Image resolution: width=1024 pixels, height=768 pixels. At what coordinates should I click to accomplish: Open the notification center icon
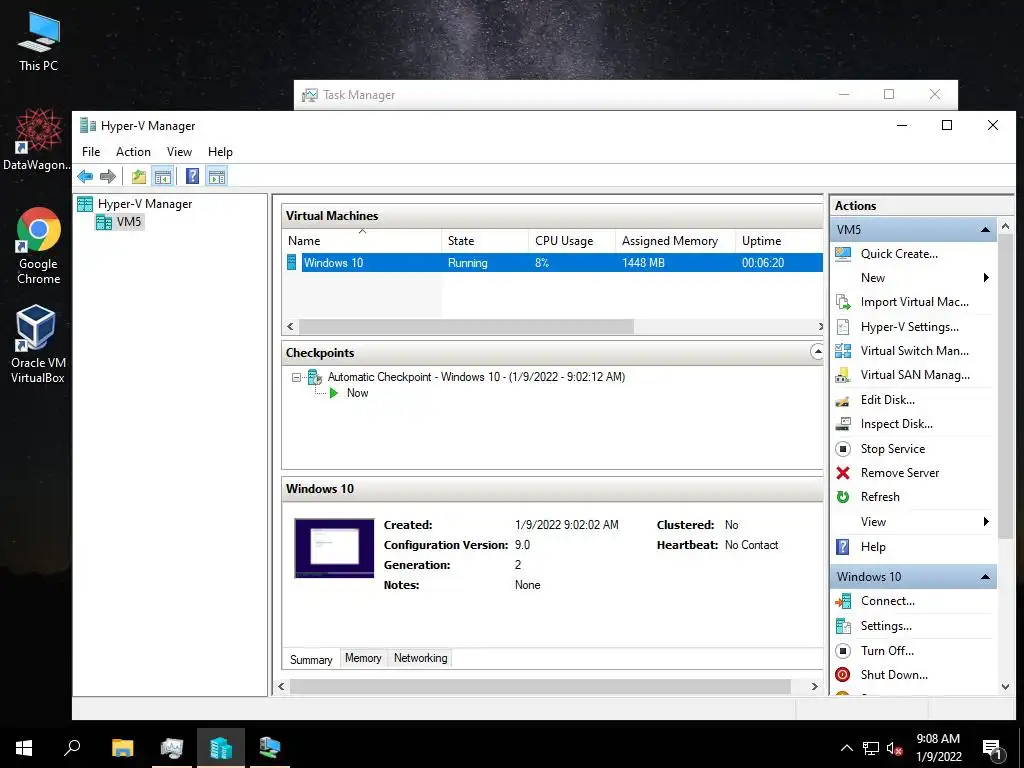(993, 749)
